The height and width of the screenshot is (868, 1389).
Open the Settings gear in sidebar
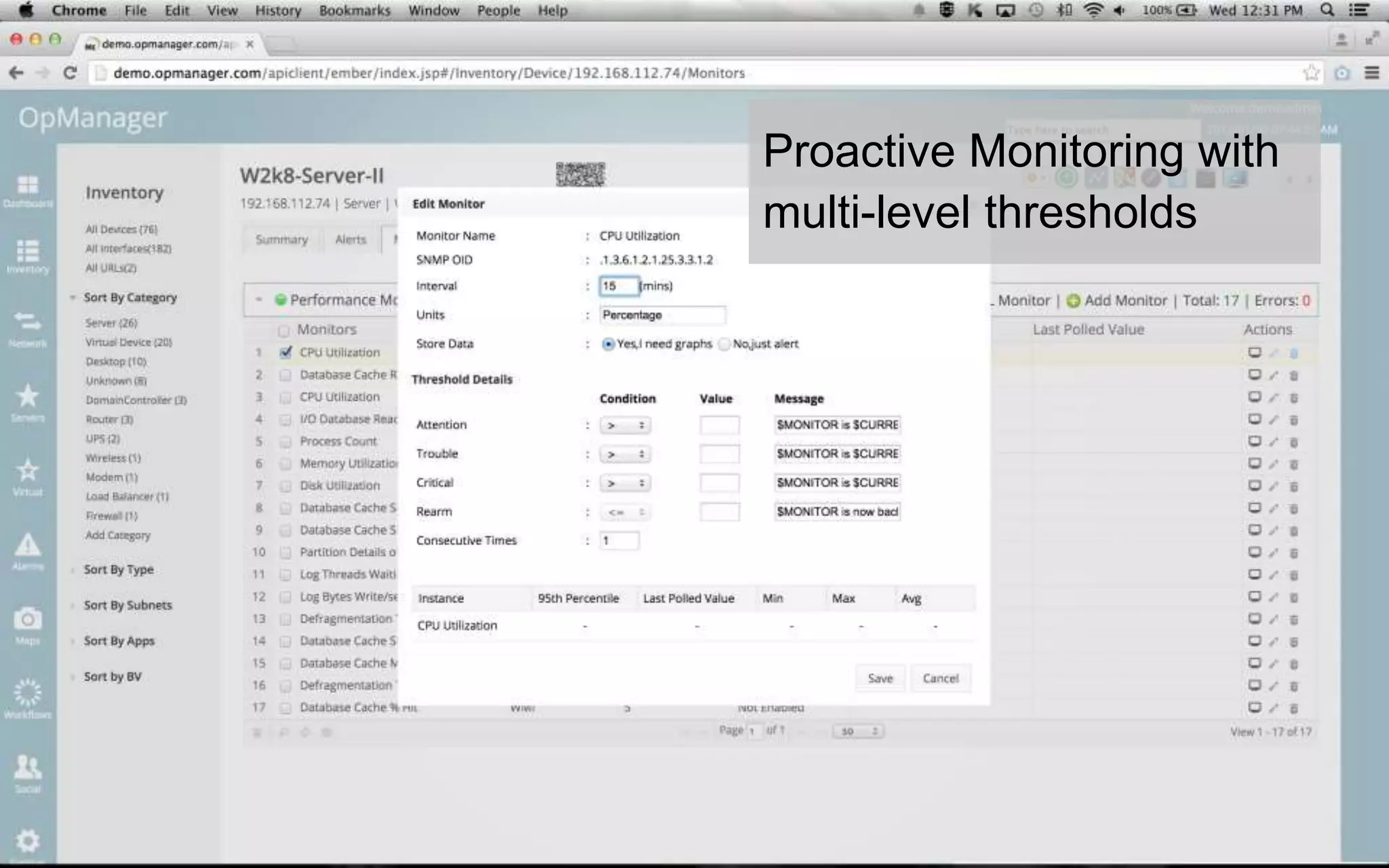tap(27, 841)
